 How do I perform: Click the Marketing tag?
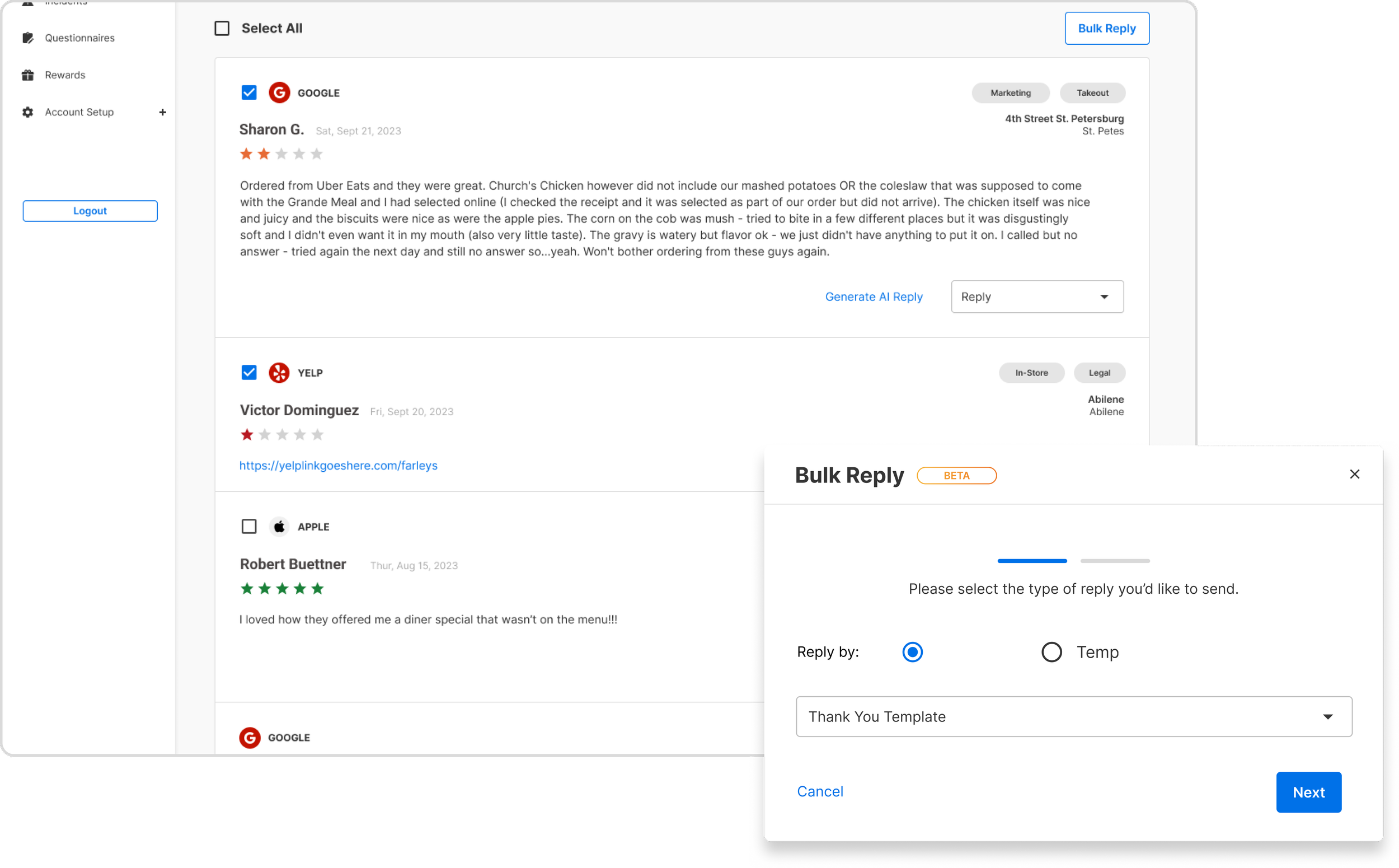[x=1010, y=93]
